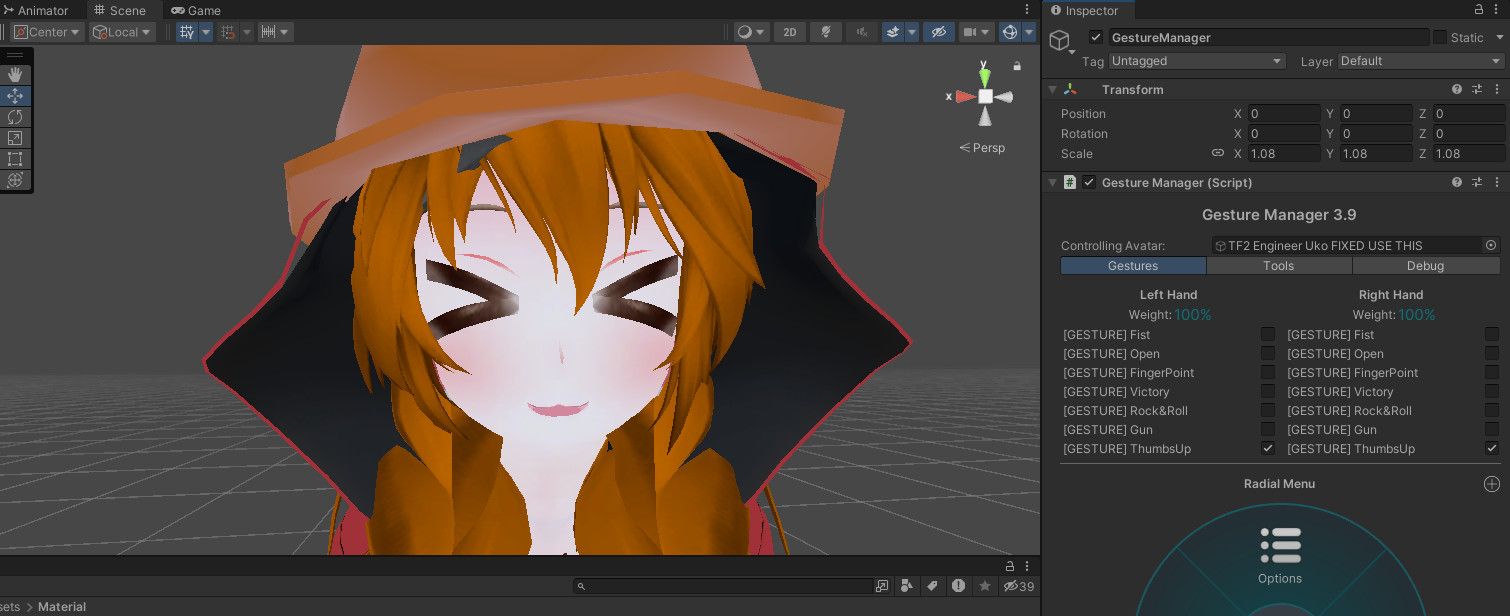Select the combined Transform tool
Image resolution: width=1510 pixels, height=616 pixels.
(15, 180)
